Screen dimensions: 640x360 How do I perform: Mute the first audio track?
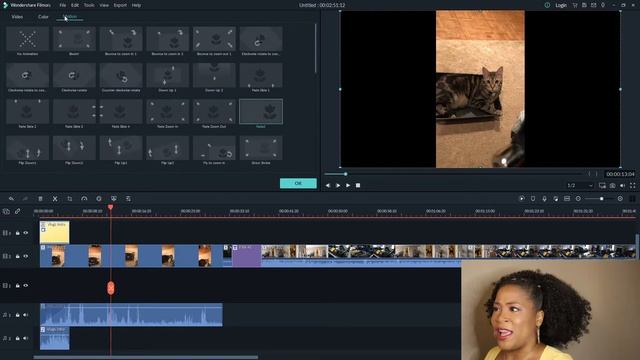tap(26, 315)
